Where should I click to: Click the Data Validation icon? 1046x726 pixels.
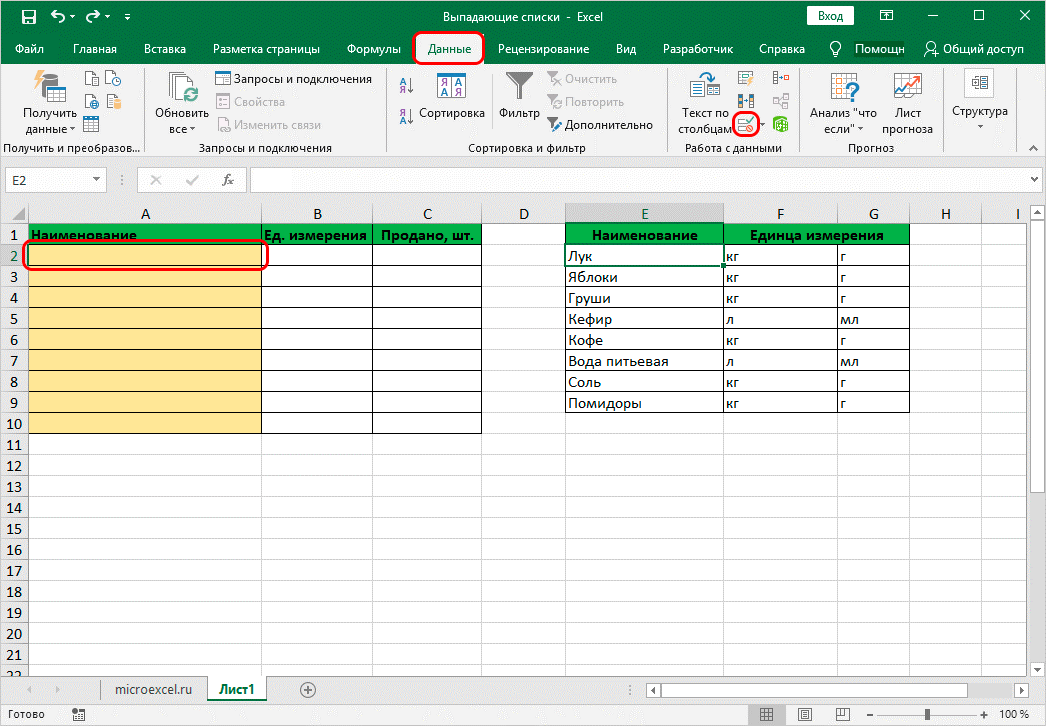coord(746,124)
